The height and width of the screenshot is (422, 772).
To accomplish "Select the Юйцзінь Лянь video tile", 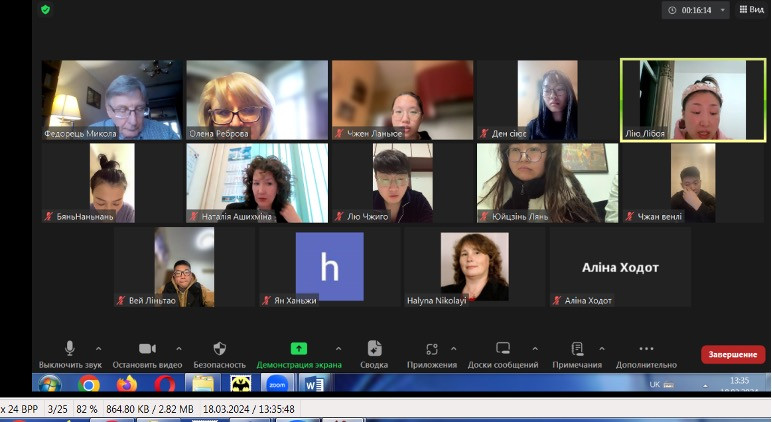I will coord(547,183).
